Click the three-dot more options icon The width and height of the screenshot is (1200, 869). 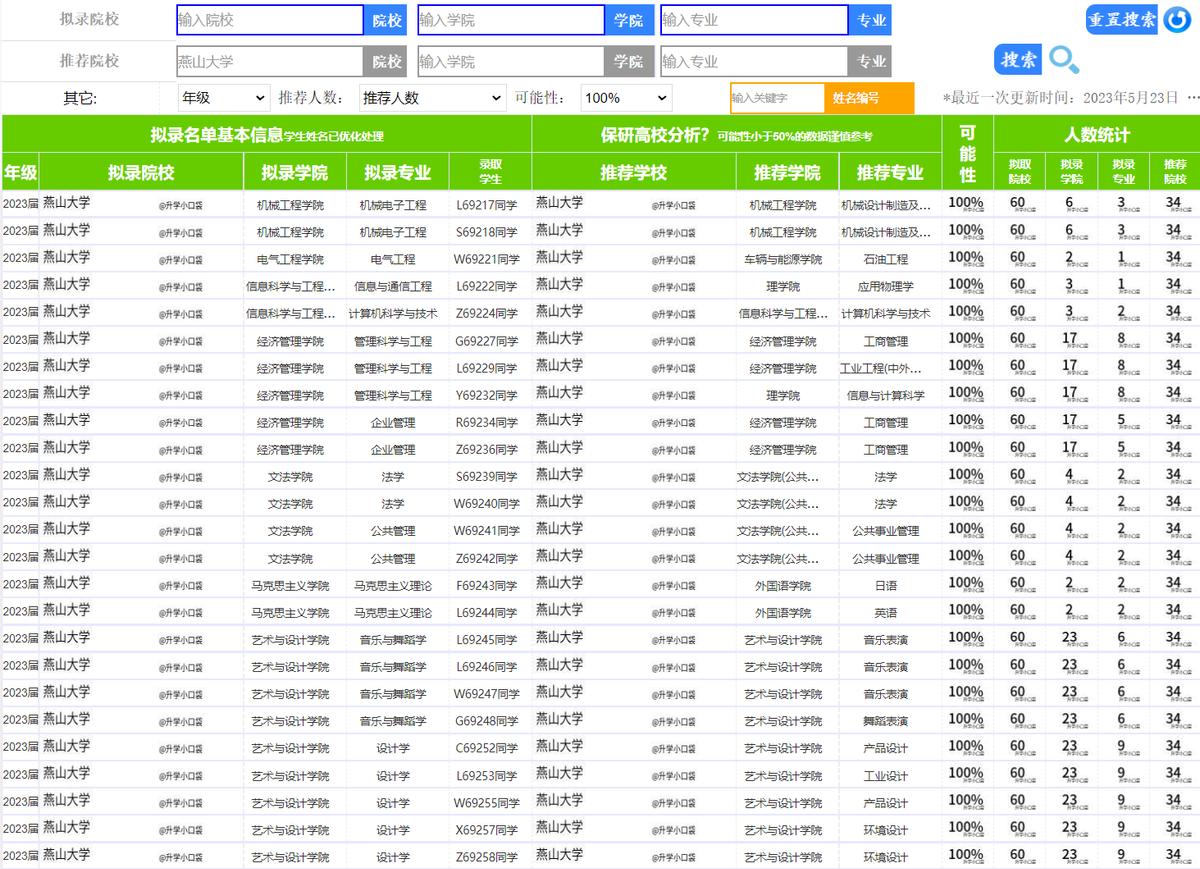(1192, 98)
